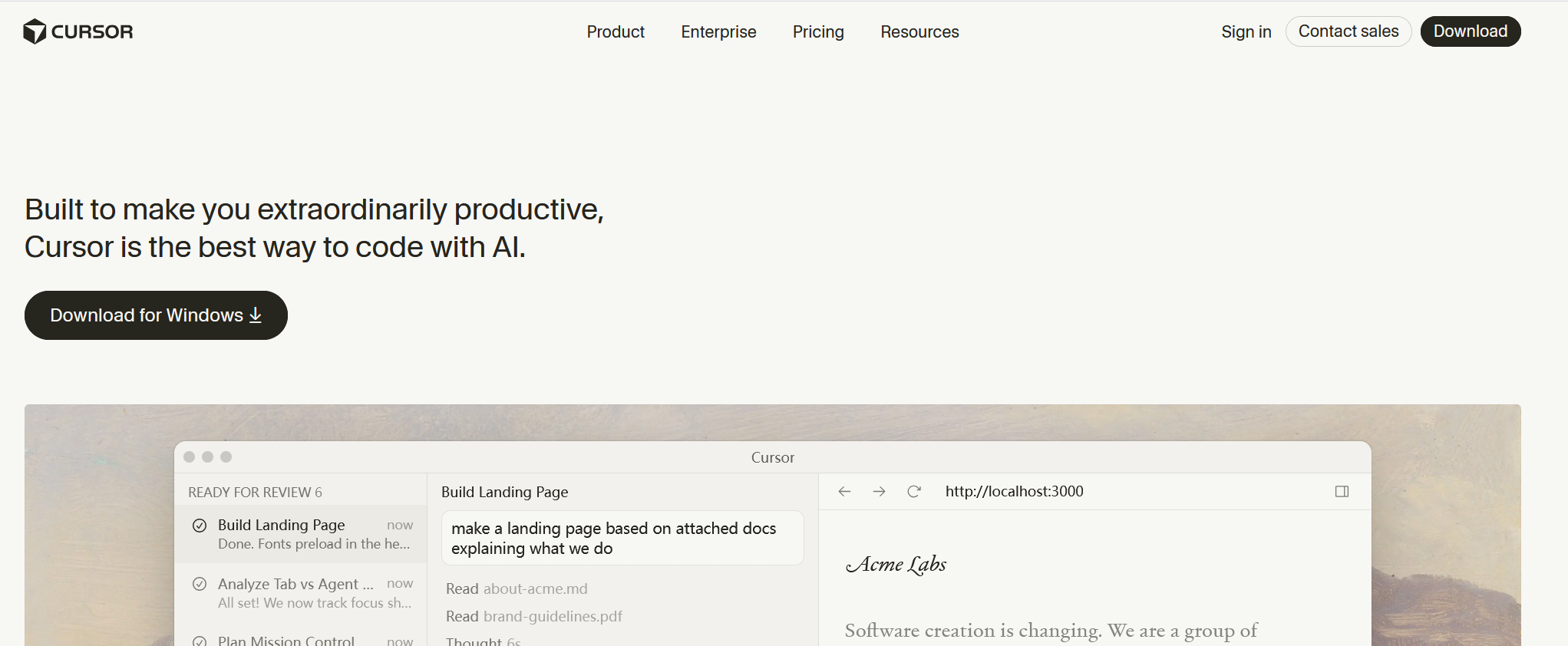Viewport: 1568px width, 646px height.
Task: Click the 'Read brand-guidelines.pdf' step
Action: tap(534, 616)
